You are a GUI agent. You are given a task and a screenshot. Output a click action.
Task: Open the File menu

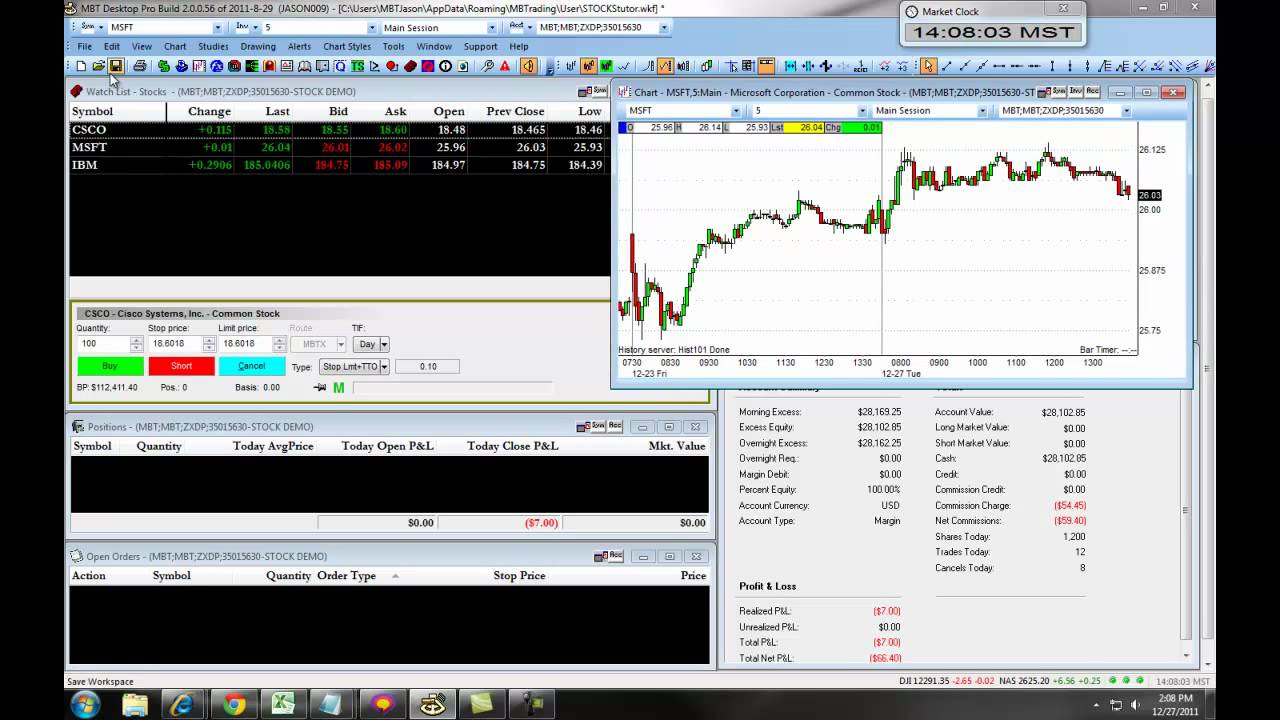coord(85,46)
